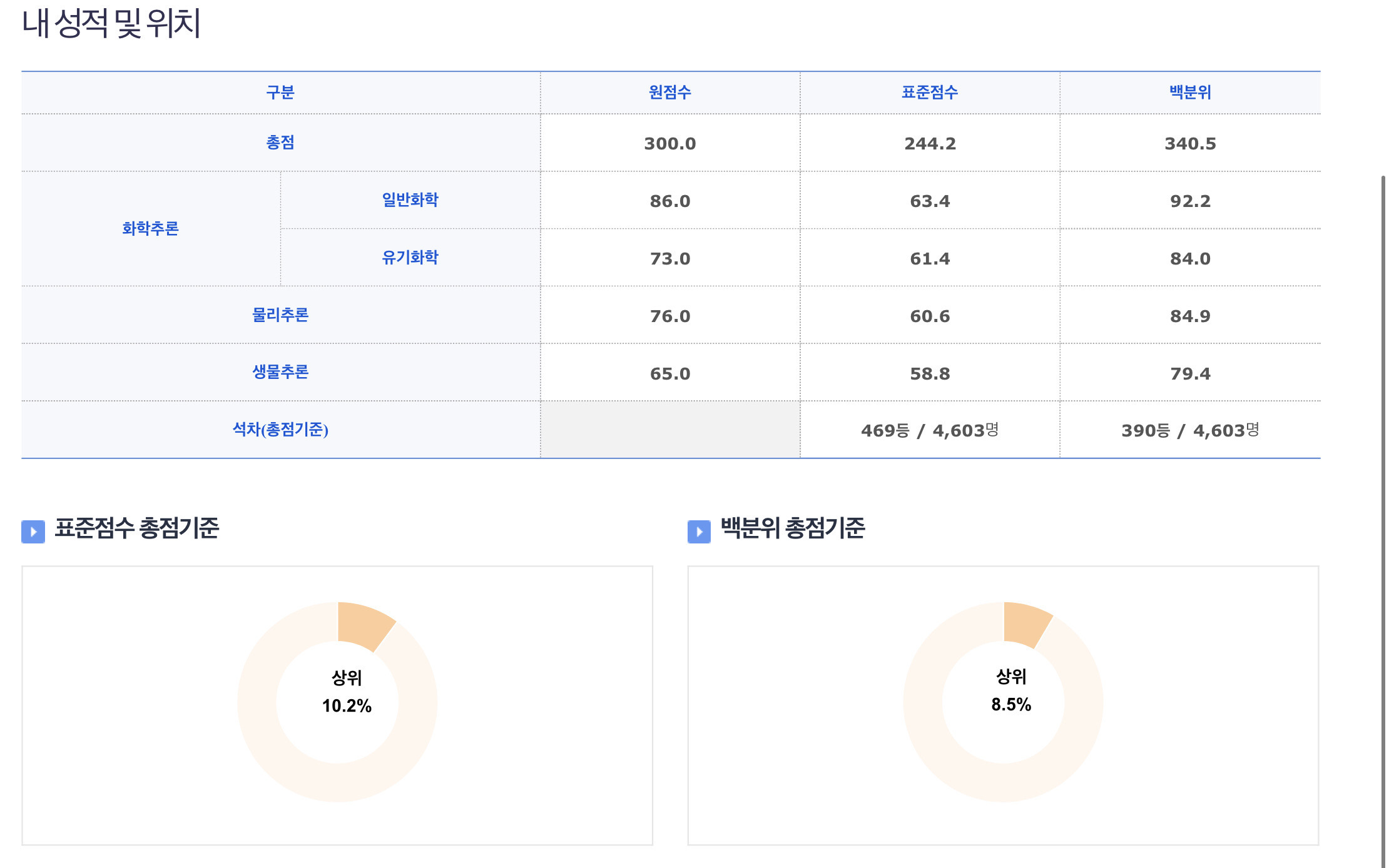The height and width of the screenshot is (868, 1389).
Task: Select the 일반화학 sub-row label
Action: click(410, 200)
